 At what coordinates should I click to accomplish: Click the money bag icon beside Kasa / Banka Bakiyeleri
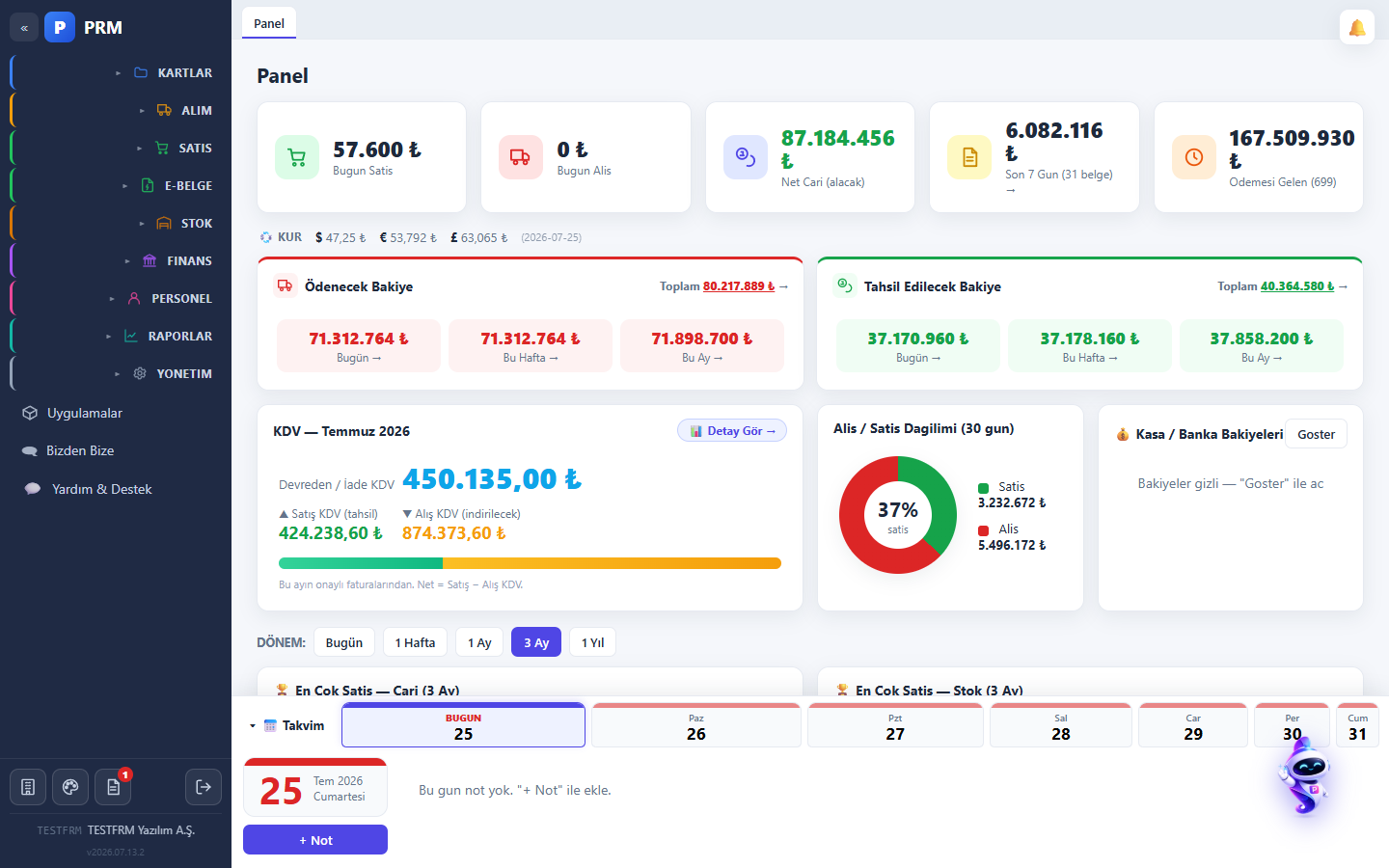point(1123,435)
